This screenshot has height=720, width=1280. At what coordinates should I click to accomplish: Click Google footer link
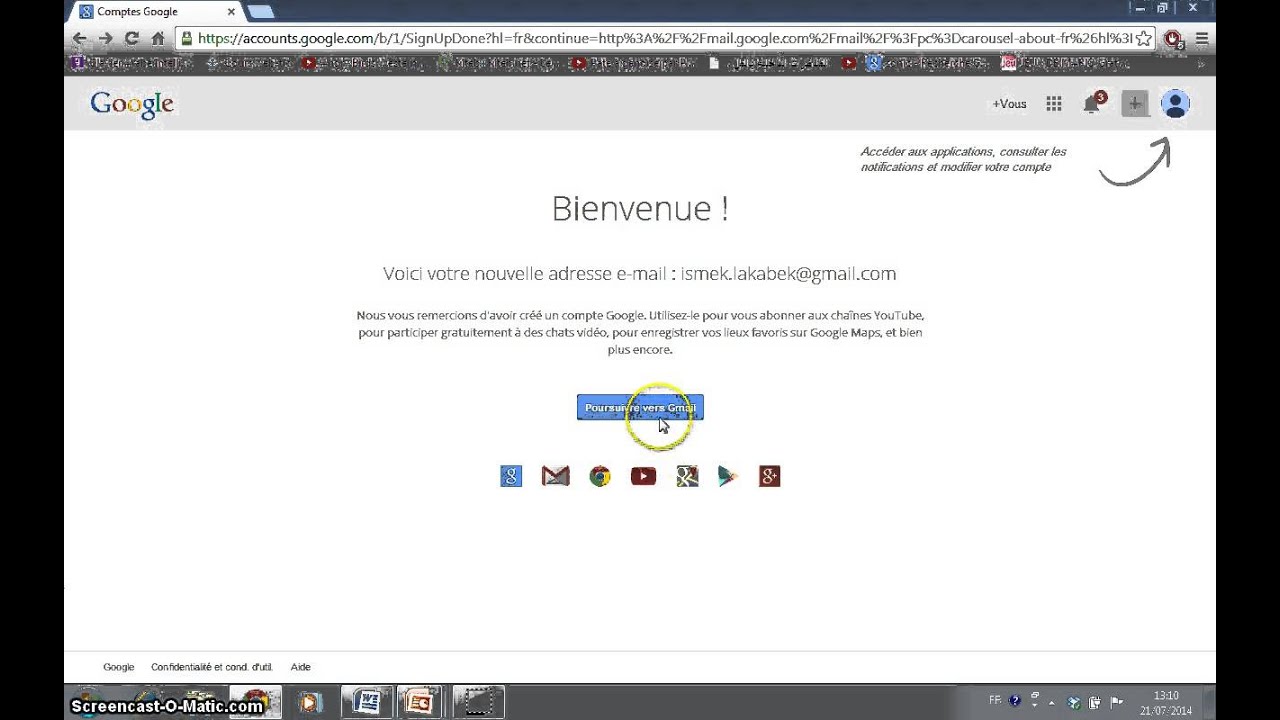[x=118, y=667]
